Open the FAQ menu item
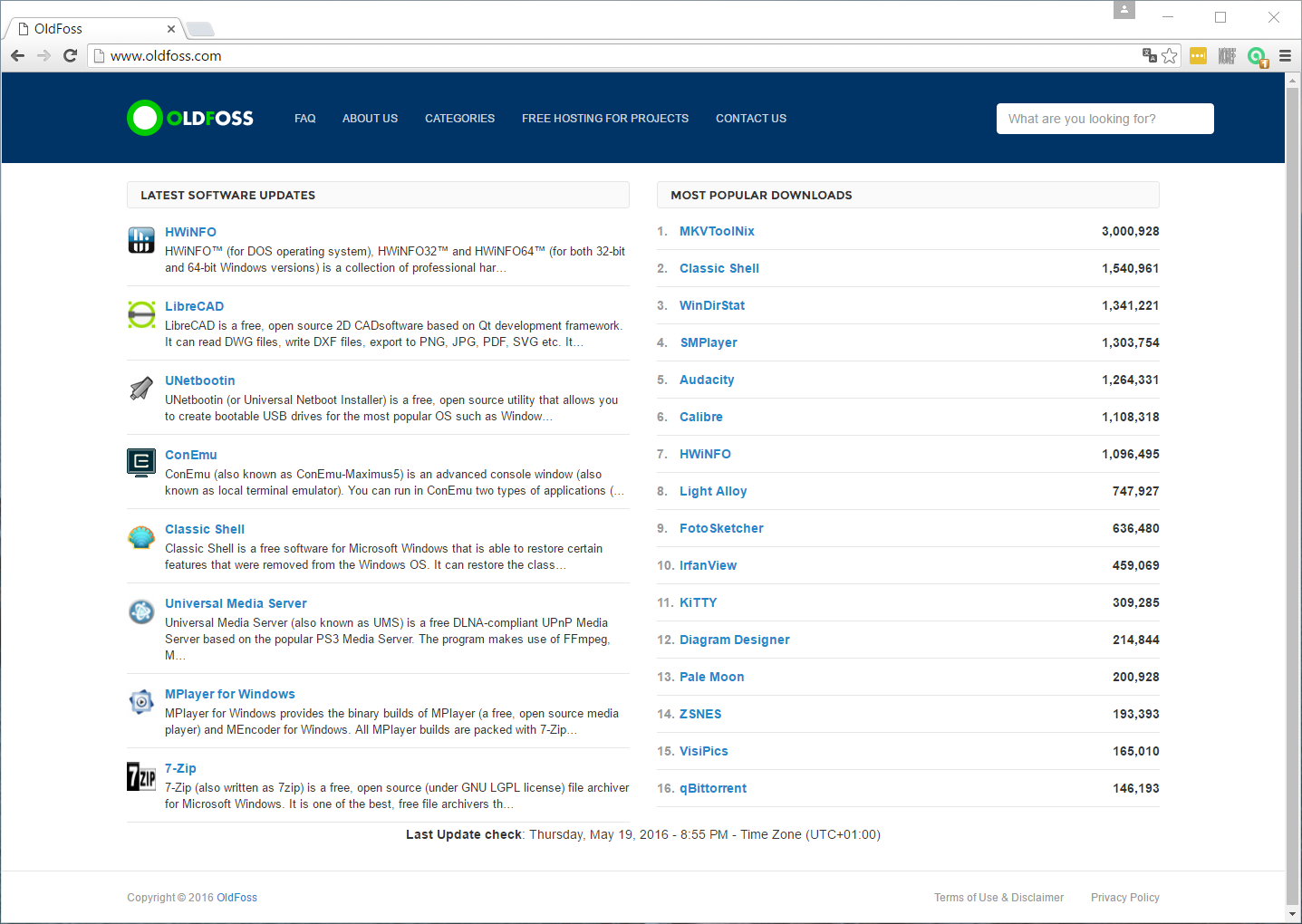Image resolution: width=1302 pixels, height=924 pixels. point(305,118)
